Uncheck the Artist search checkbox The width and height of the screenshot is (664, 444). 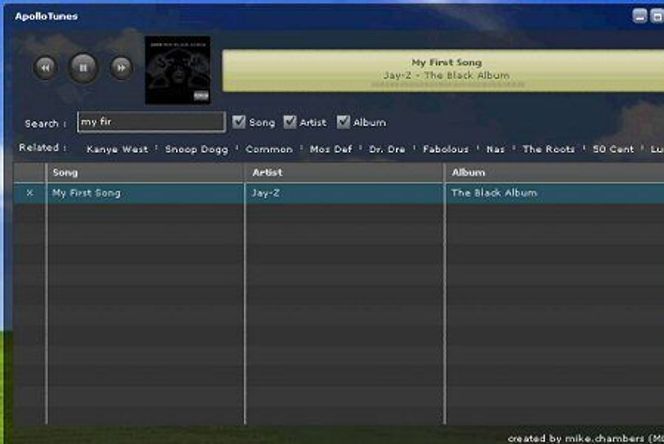tap(290, 122)
